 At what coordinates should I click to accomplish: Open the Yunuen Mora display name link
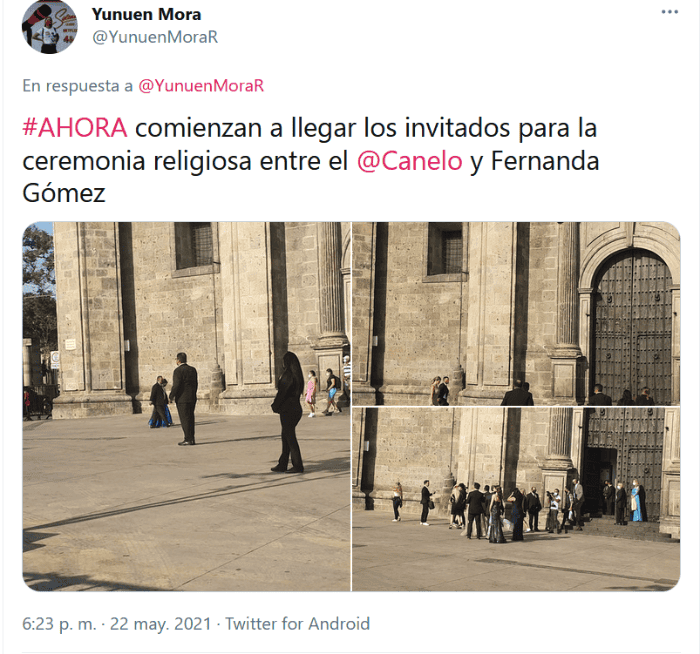(146, 14)
